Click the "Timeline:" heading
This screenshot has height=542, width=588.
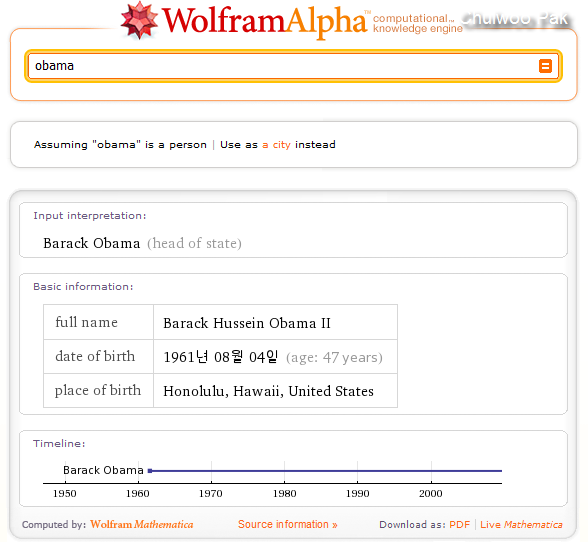coord(59,443)
